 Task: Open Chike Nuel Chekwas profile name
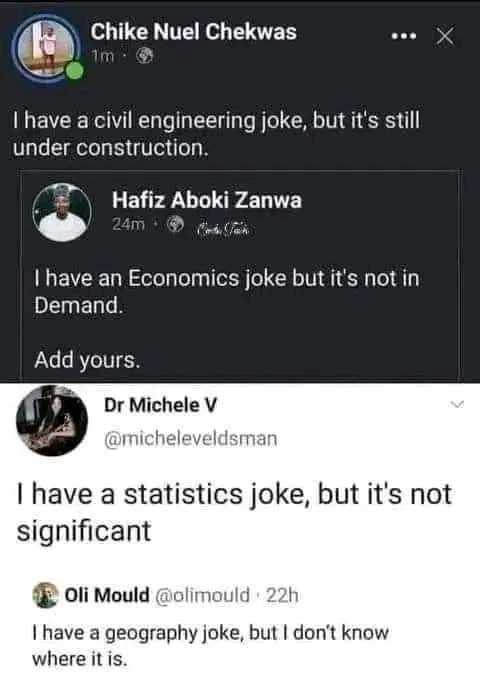tap(194, 32)
